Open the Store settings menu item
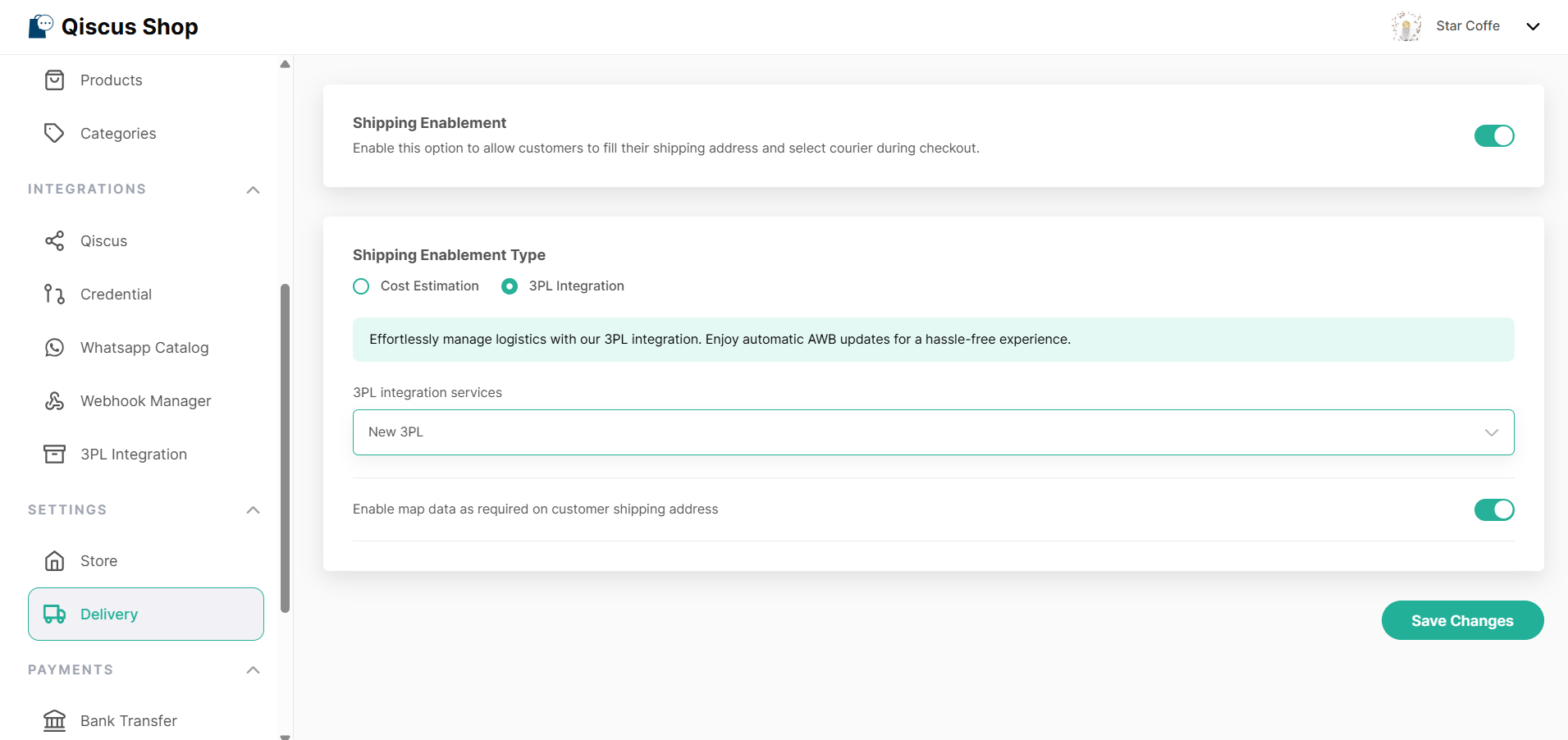The height and width of the screenshot is (740, 1568). point(98,561)
